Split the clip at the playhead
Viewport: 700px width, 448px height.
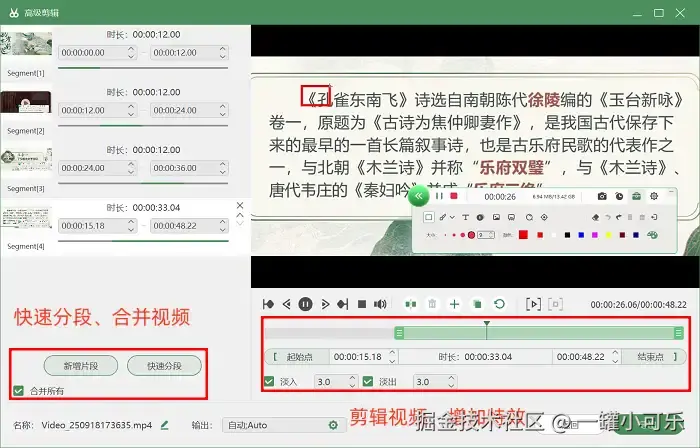pyautogui.click(x=411, y=304)
